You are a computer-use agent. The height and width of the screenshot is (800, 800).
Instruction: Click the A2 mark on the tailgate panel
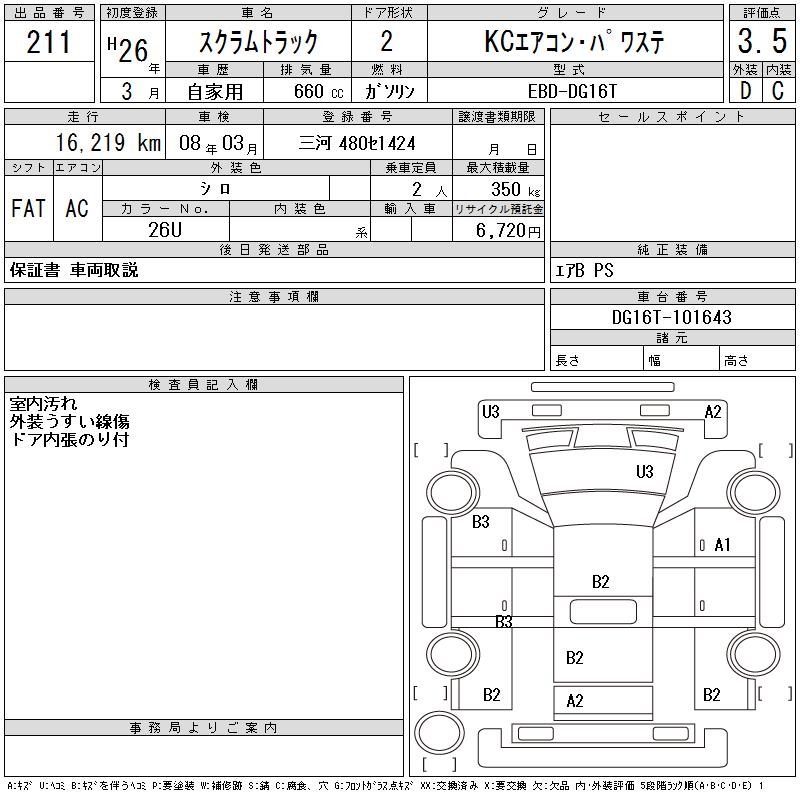[x=575, y=701]
